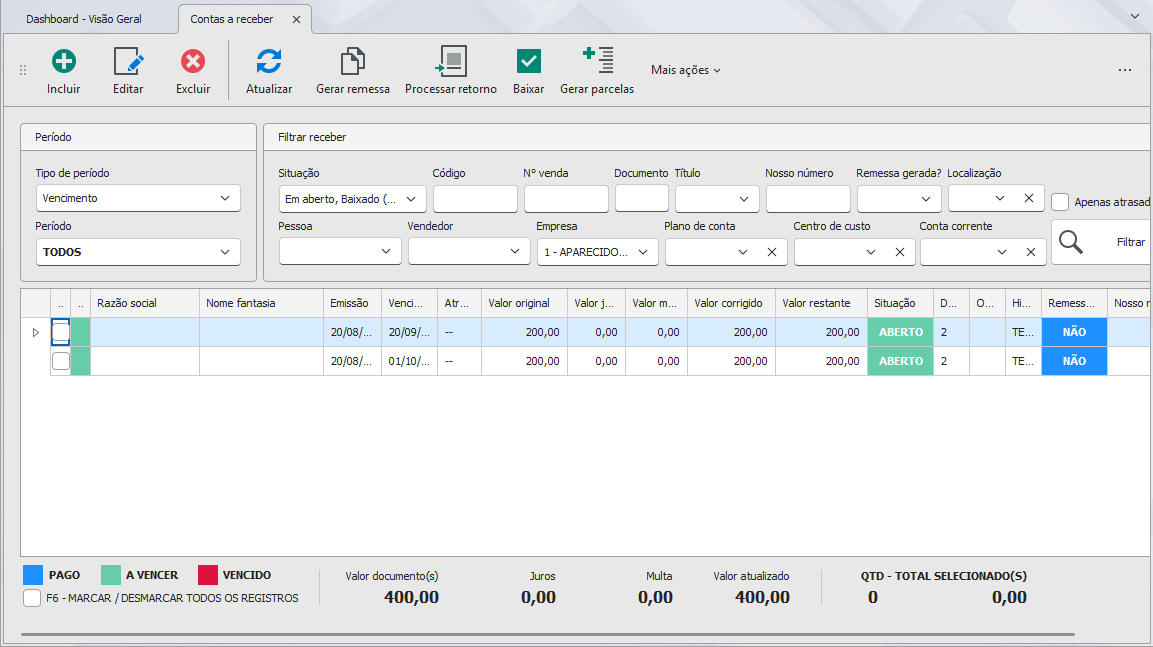Image resolution: width=1153 pixels, height=647 pixels.
Task: Click the Código input field
Action: [x=475, y=199]
